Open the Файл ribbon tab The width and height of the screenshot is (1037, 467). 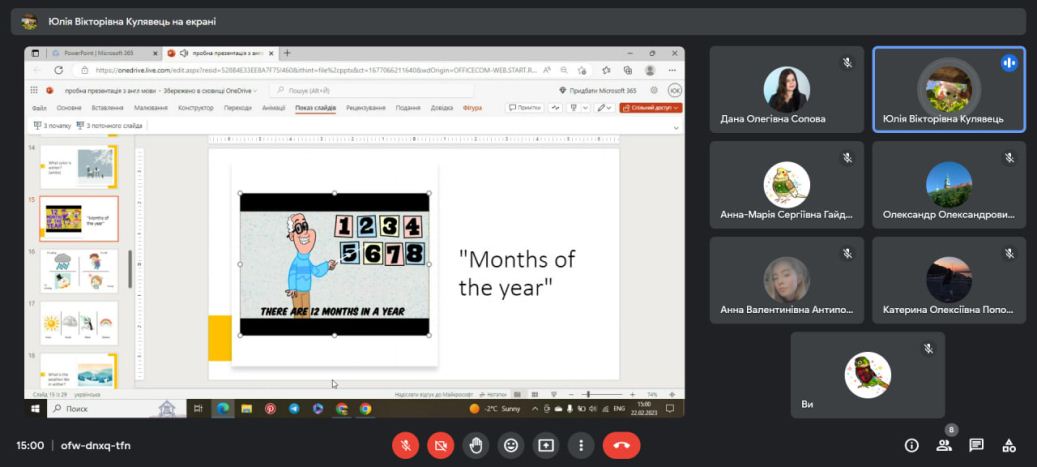(39, 108)
